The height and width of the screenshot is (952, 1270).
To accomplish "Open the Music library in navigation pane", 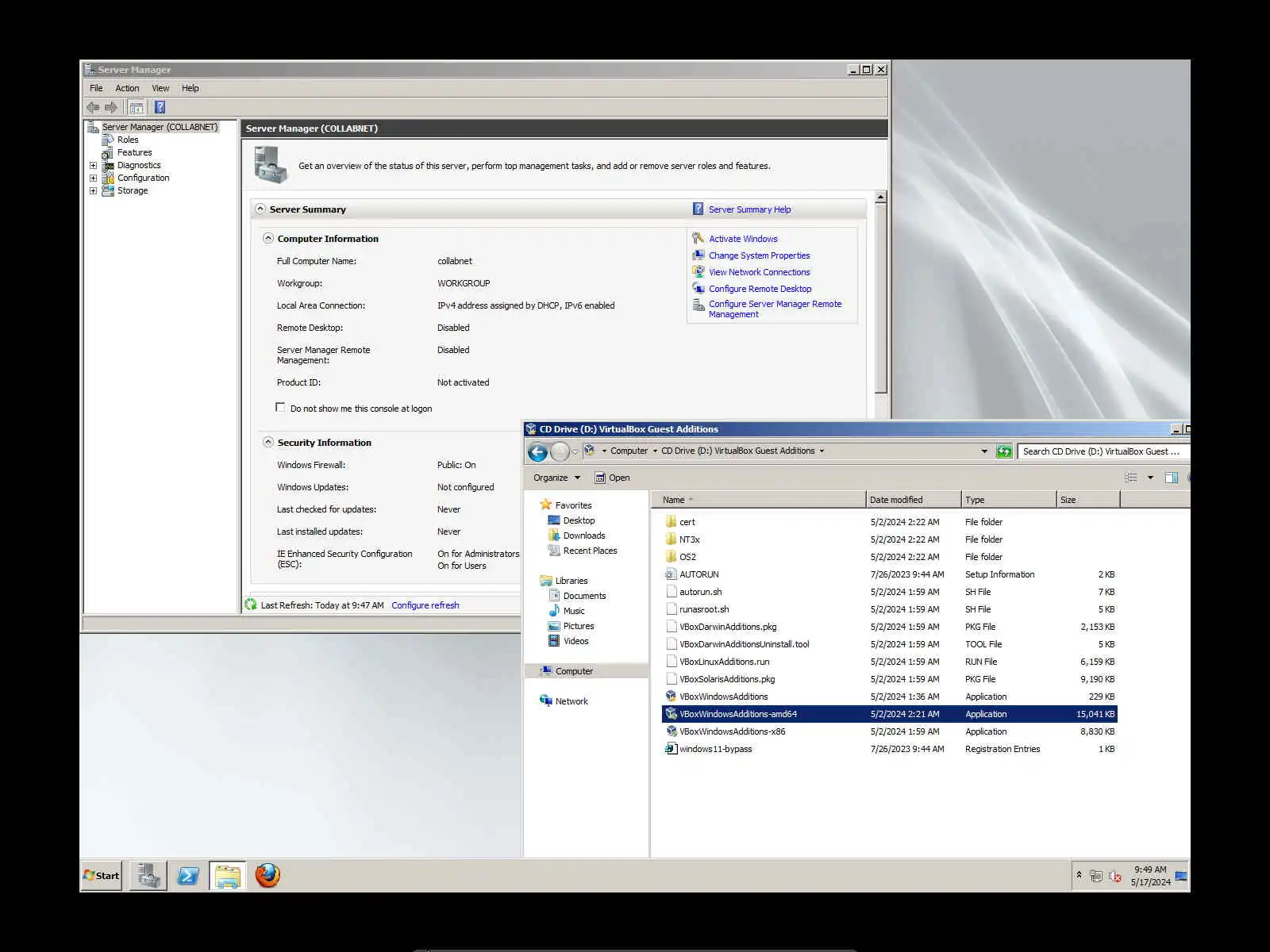I will (574, 611).
